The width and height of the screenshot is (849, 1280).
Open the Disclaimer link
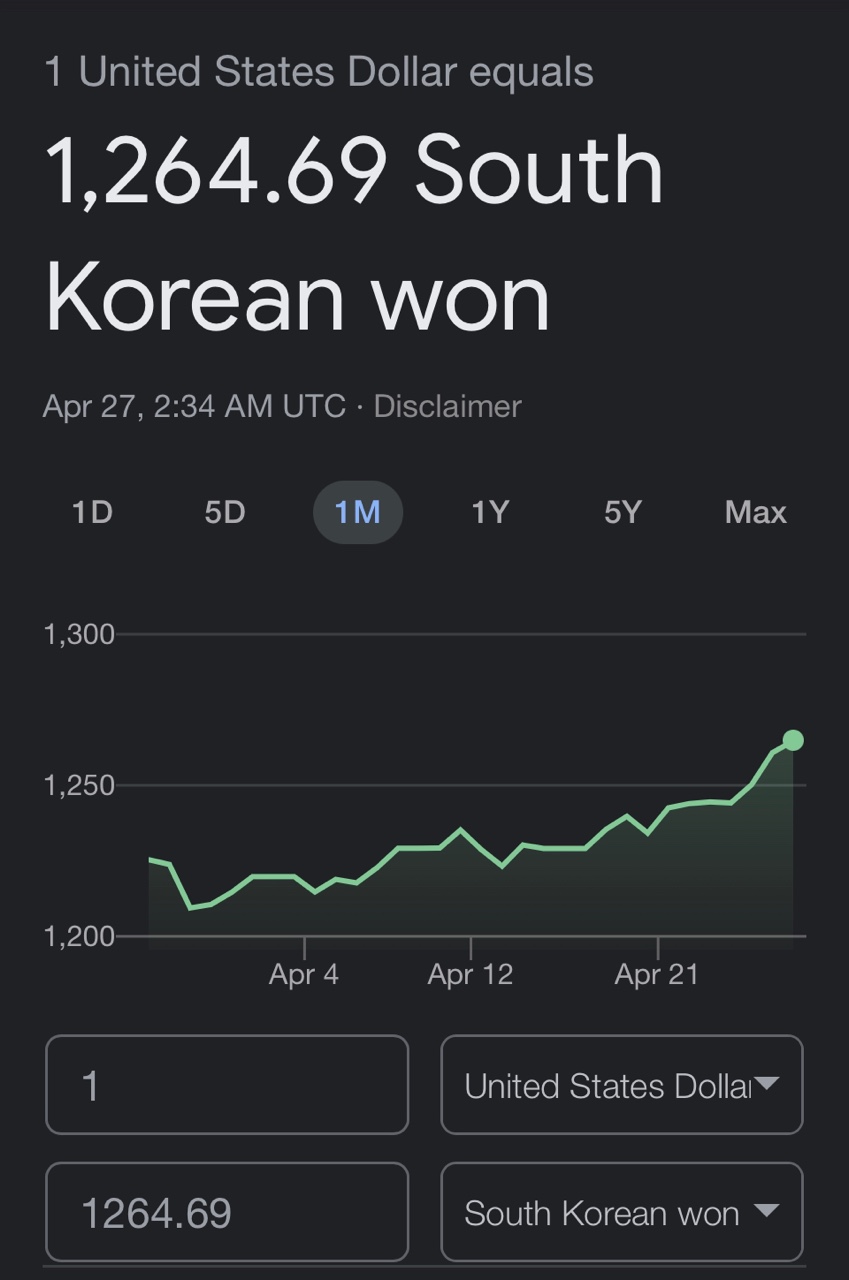(447, 406)
